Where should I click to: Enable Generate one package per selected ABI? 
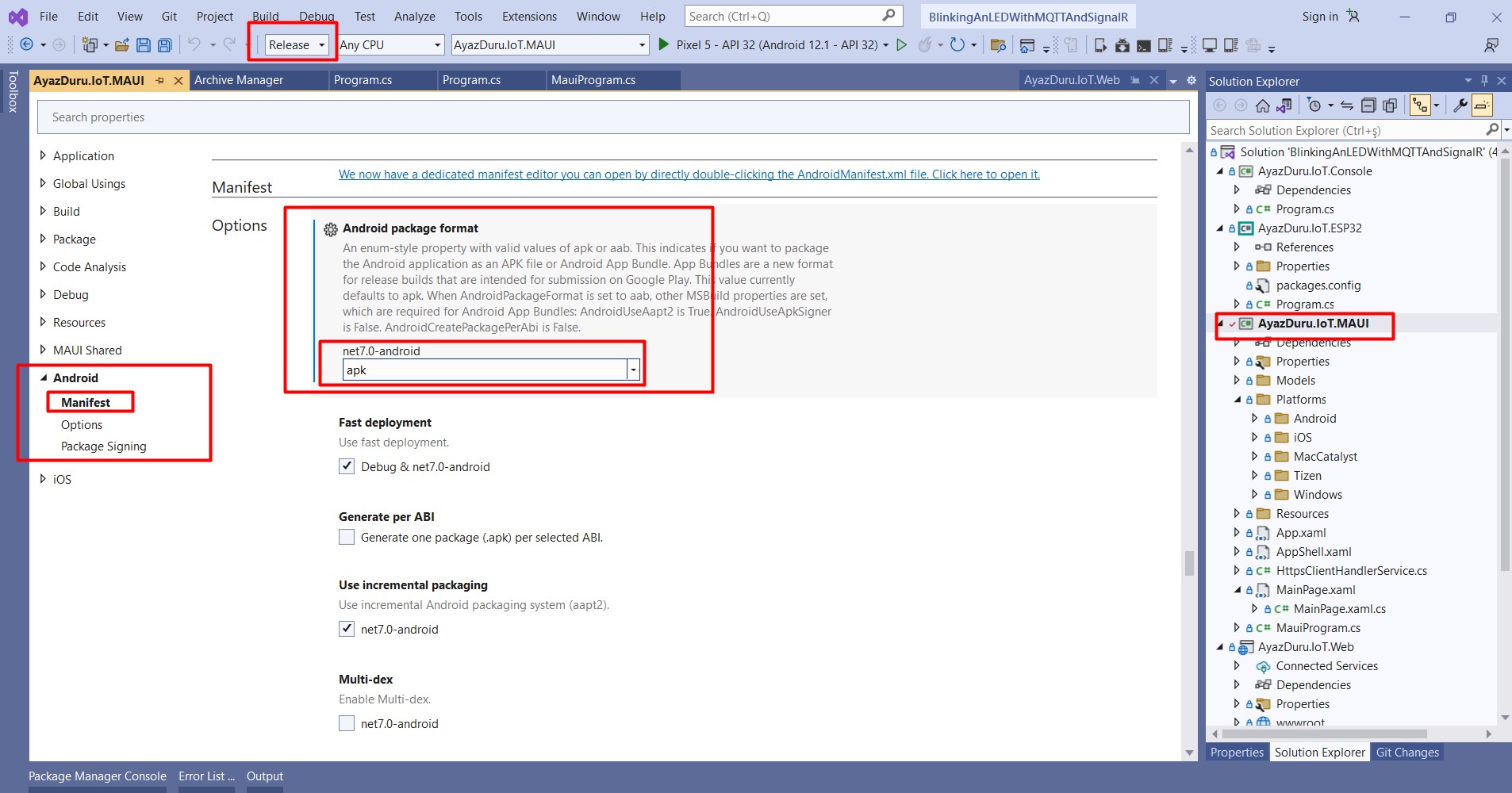[x=347, y=537]
